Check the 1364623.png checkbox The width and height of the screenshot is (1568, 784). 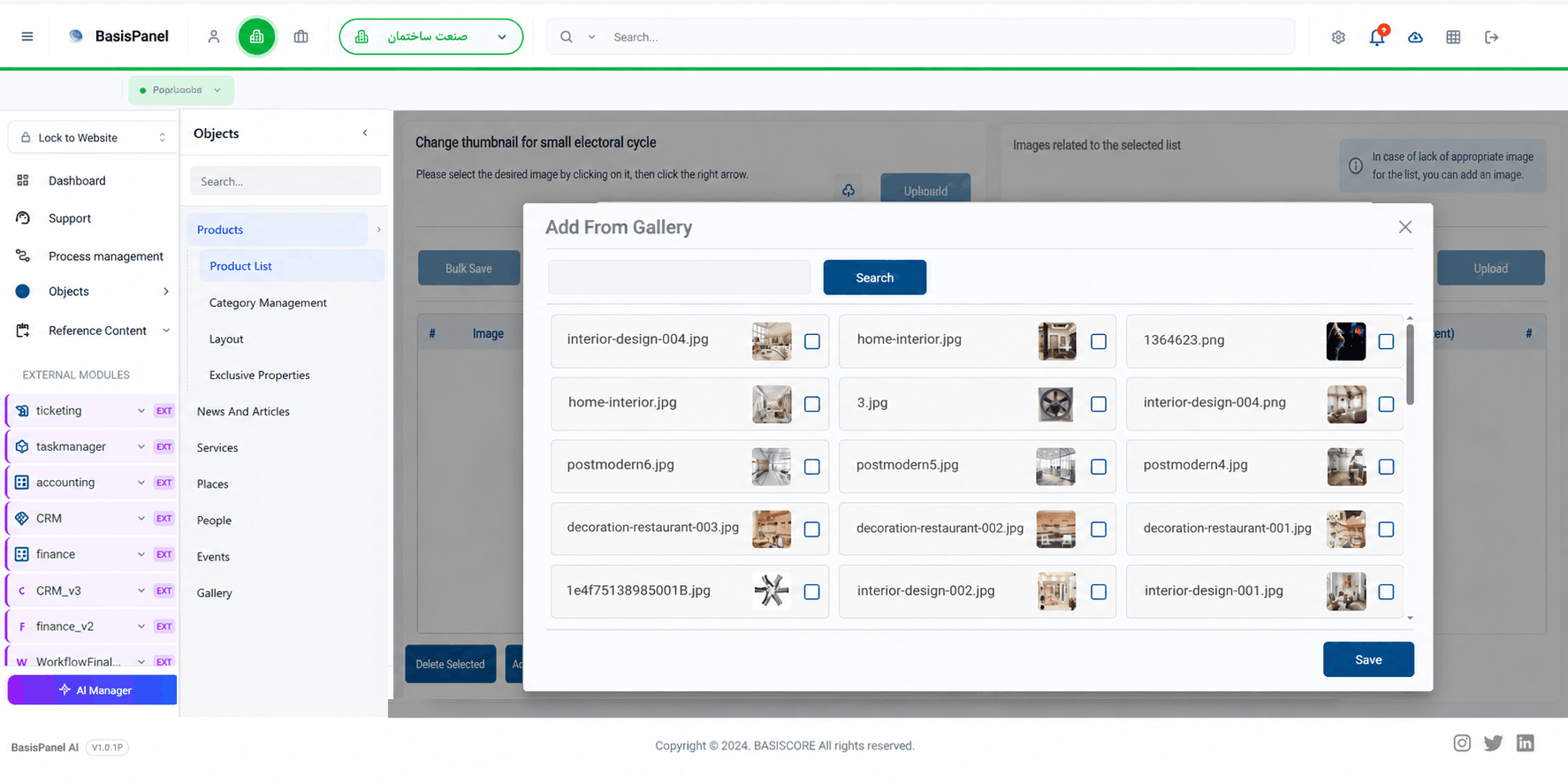click(1386, 341)
